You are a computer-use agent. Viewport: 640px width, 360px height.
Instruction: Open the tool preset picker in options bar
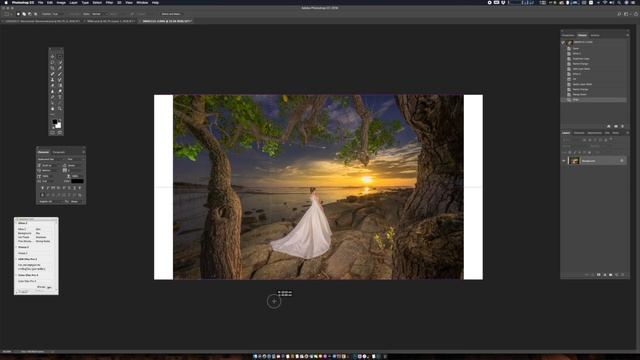coord(7,14)
